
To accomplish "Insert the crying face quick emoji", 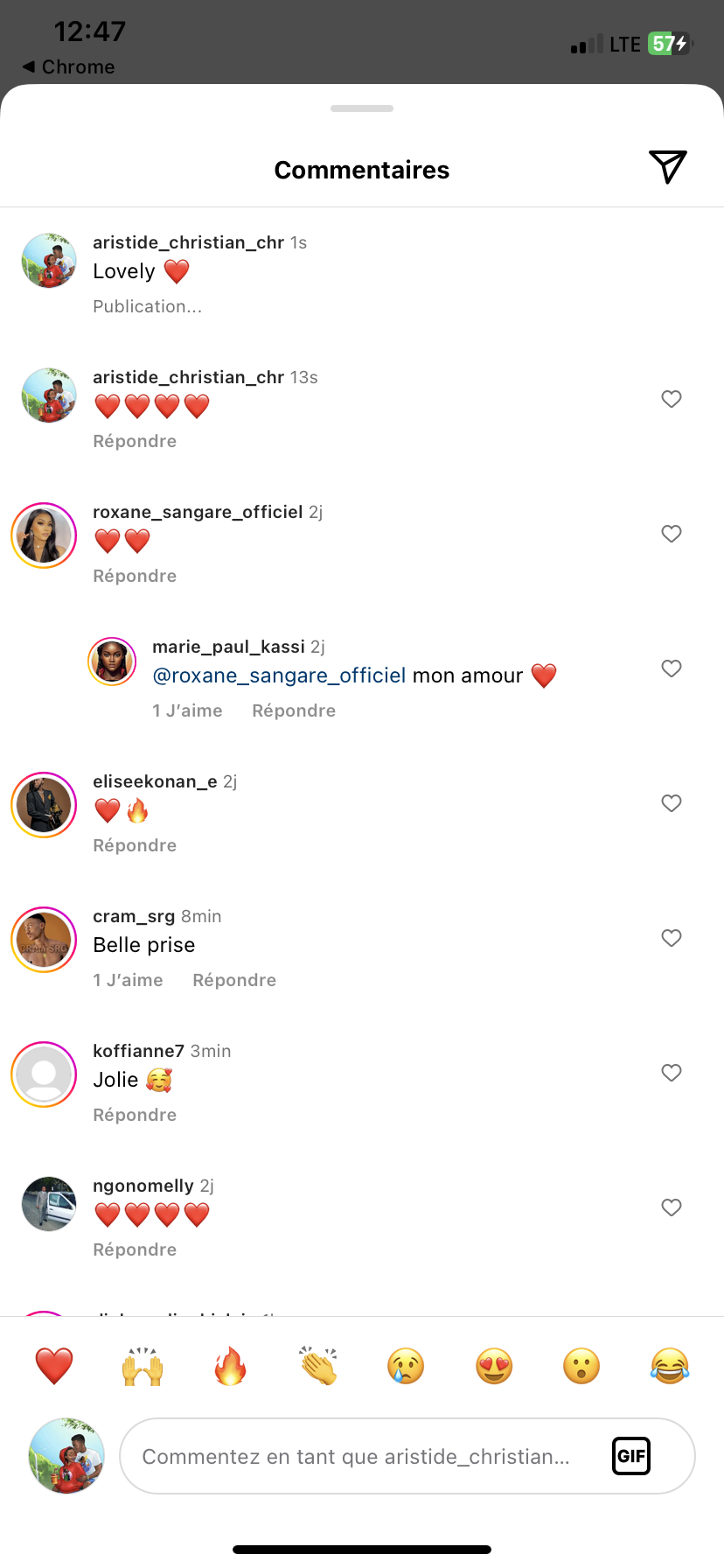I will [x=406, y=1366].
